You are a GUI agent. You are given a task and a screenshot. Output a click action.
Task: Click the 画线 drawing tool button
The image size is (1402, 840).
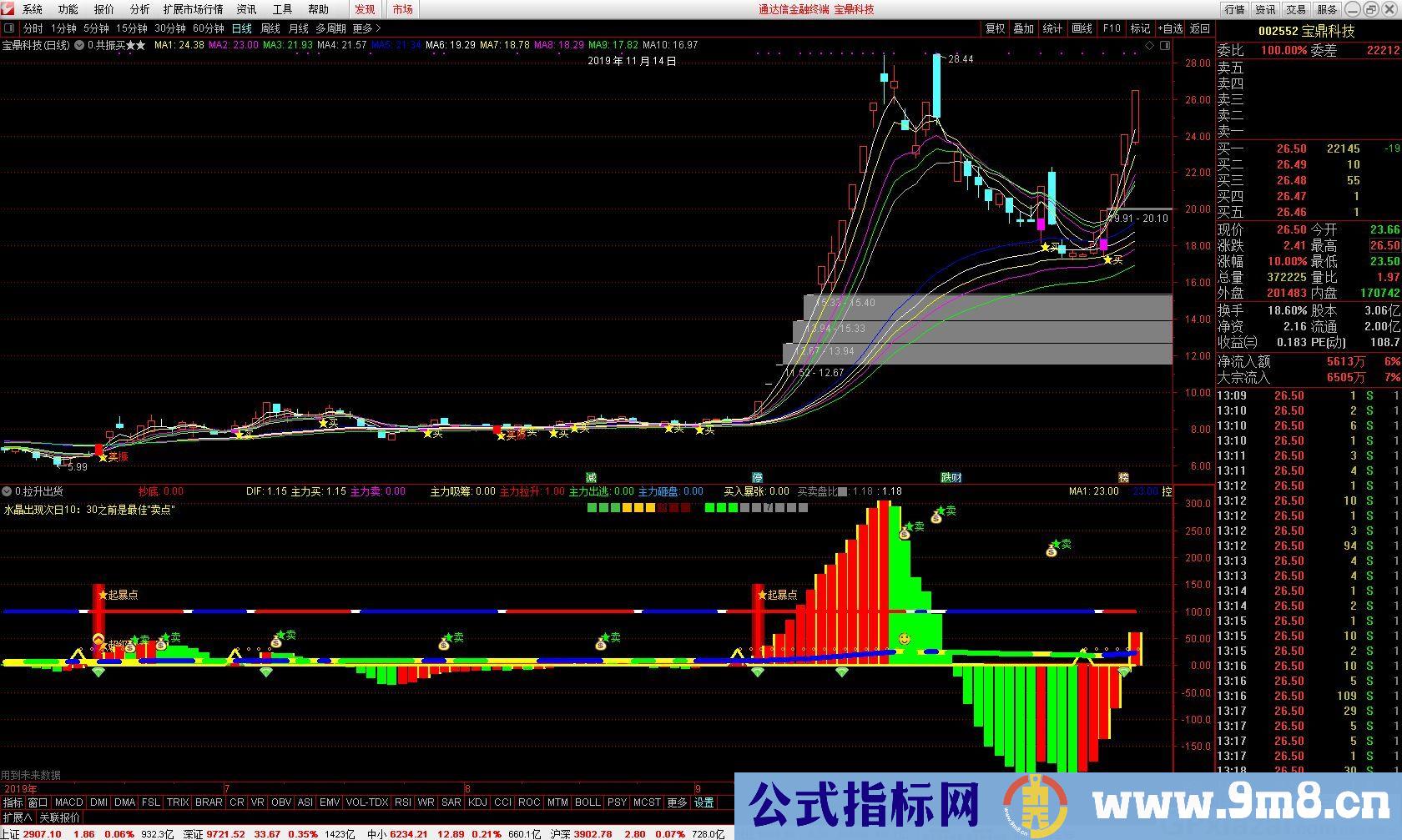point(1082,28)
